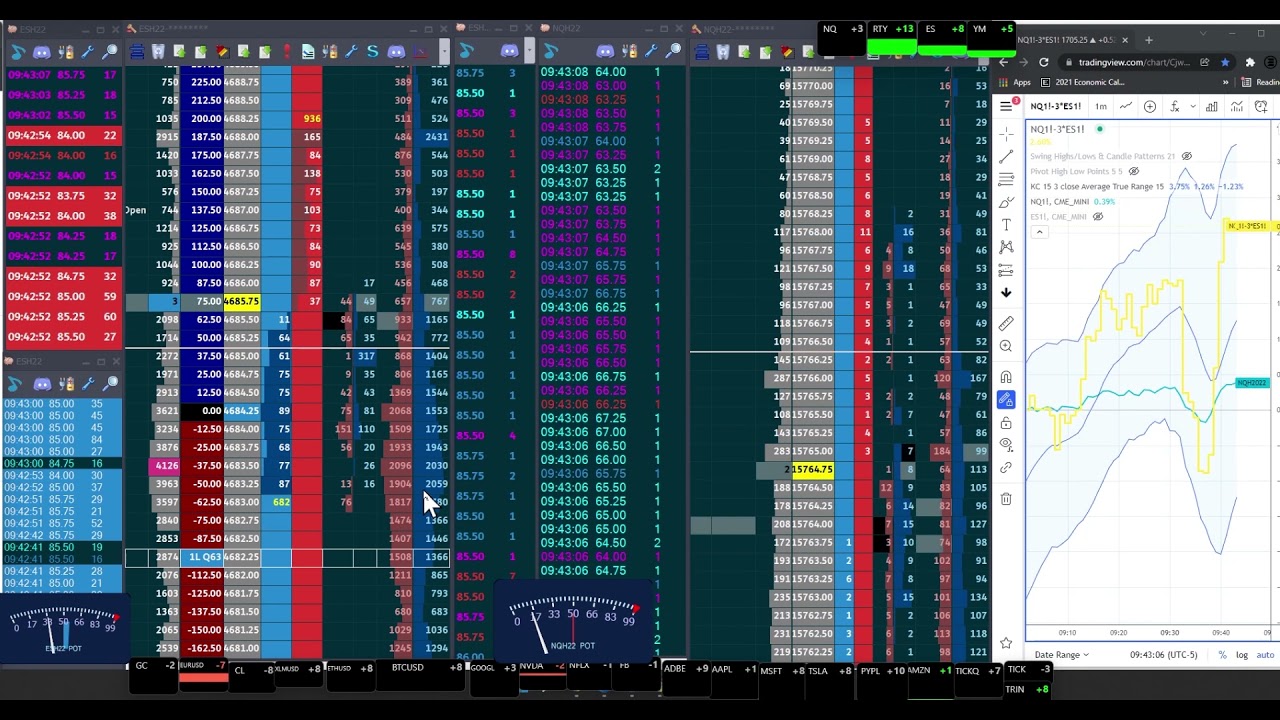Select the crosshair cursor tool in TradingView
This screenshot has width=1280, height=720.
1006,133
